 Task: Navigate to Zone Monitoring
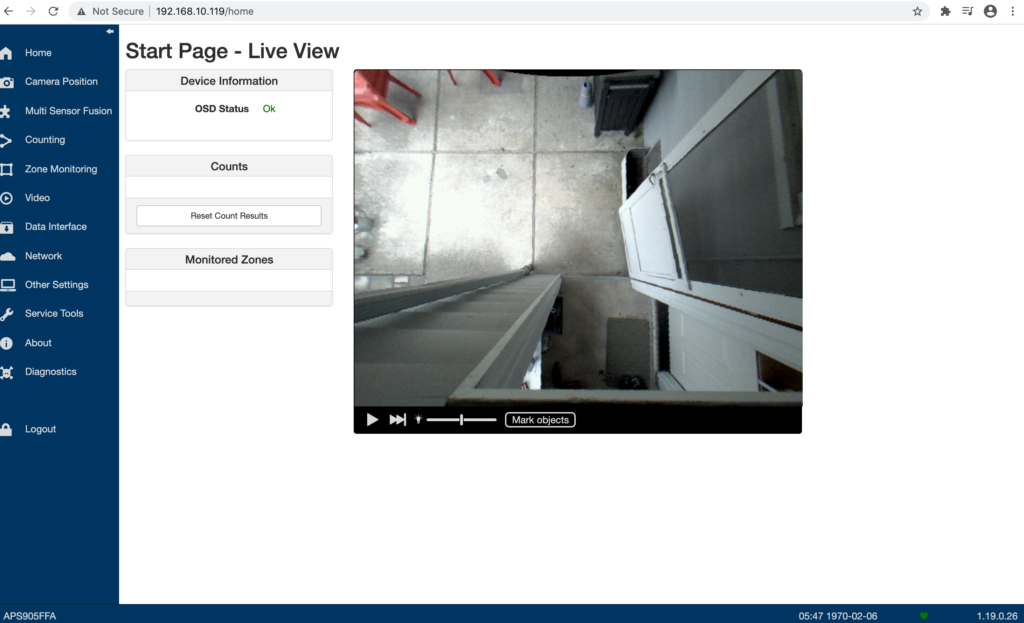pyautogui.click(x=61, y=169)
